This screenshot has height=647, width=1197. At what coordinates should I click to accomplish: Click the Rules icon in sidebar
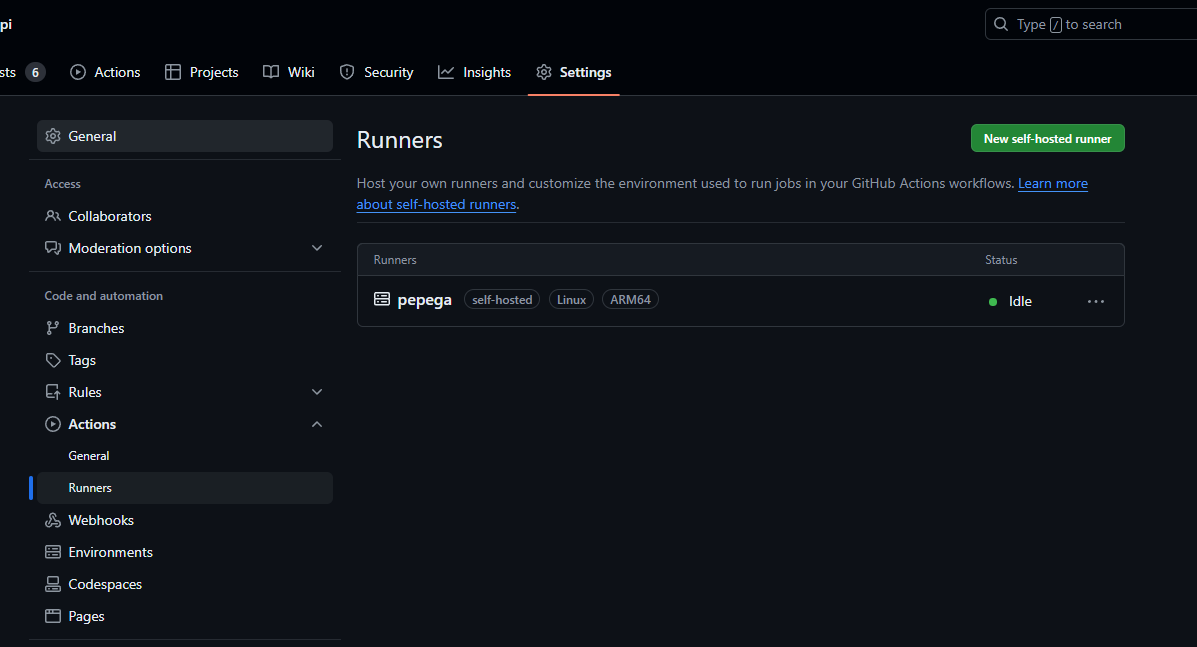pyautogui.click(x=53, y=392)
